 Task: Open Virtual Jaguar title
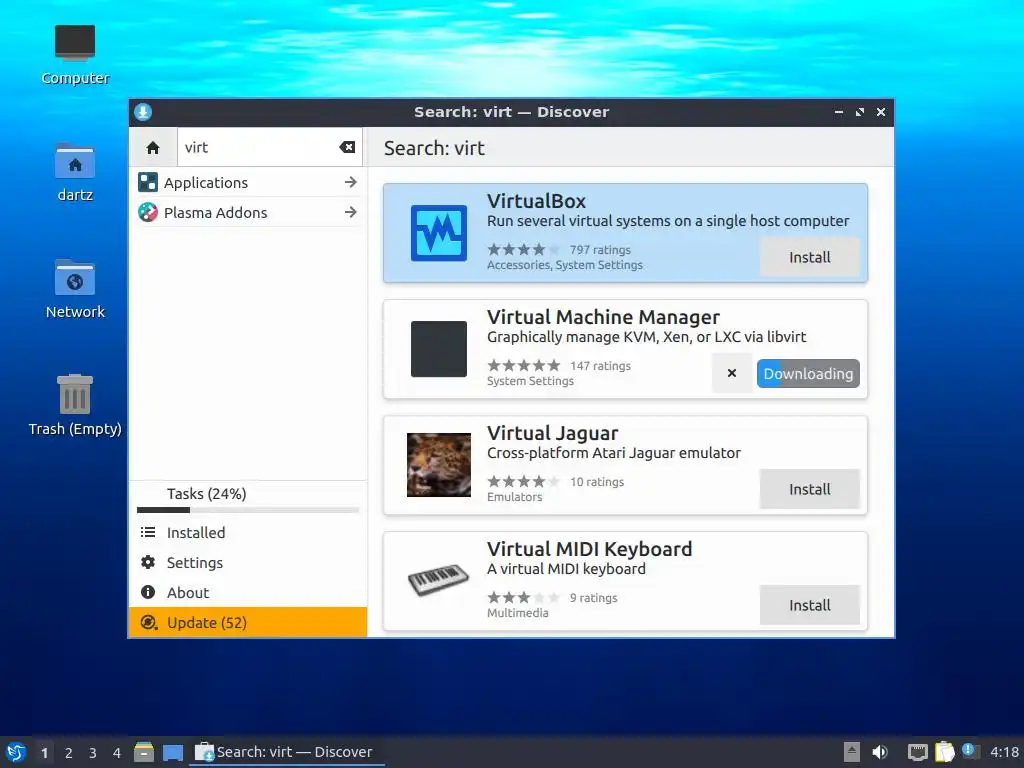(x=552, y=434)
